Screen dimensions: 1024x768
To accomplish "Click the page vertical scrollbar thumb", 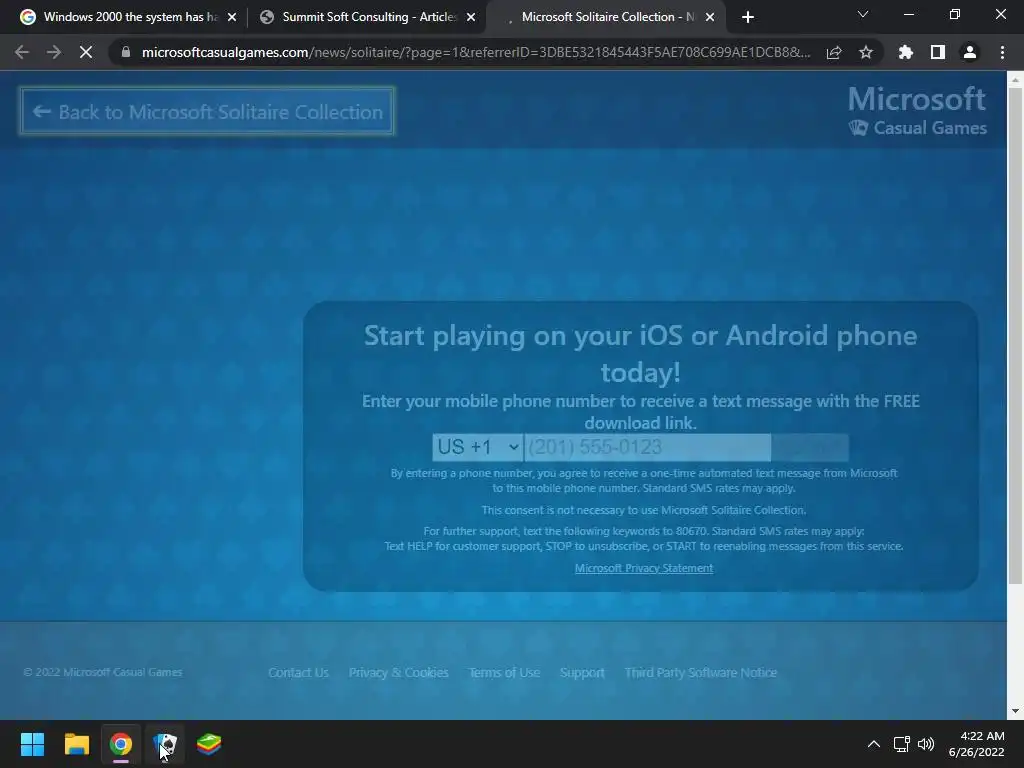I will coord(1015,336).
